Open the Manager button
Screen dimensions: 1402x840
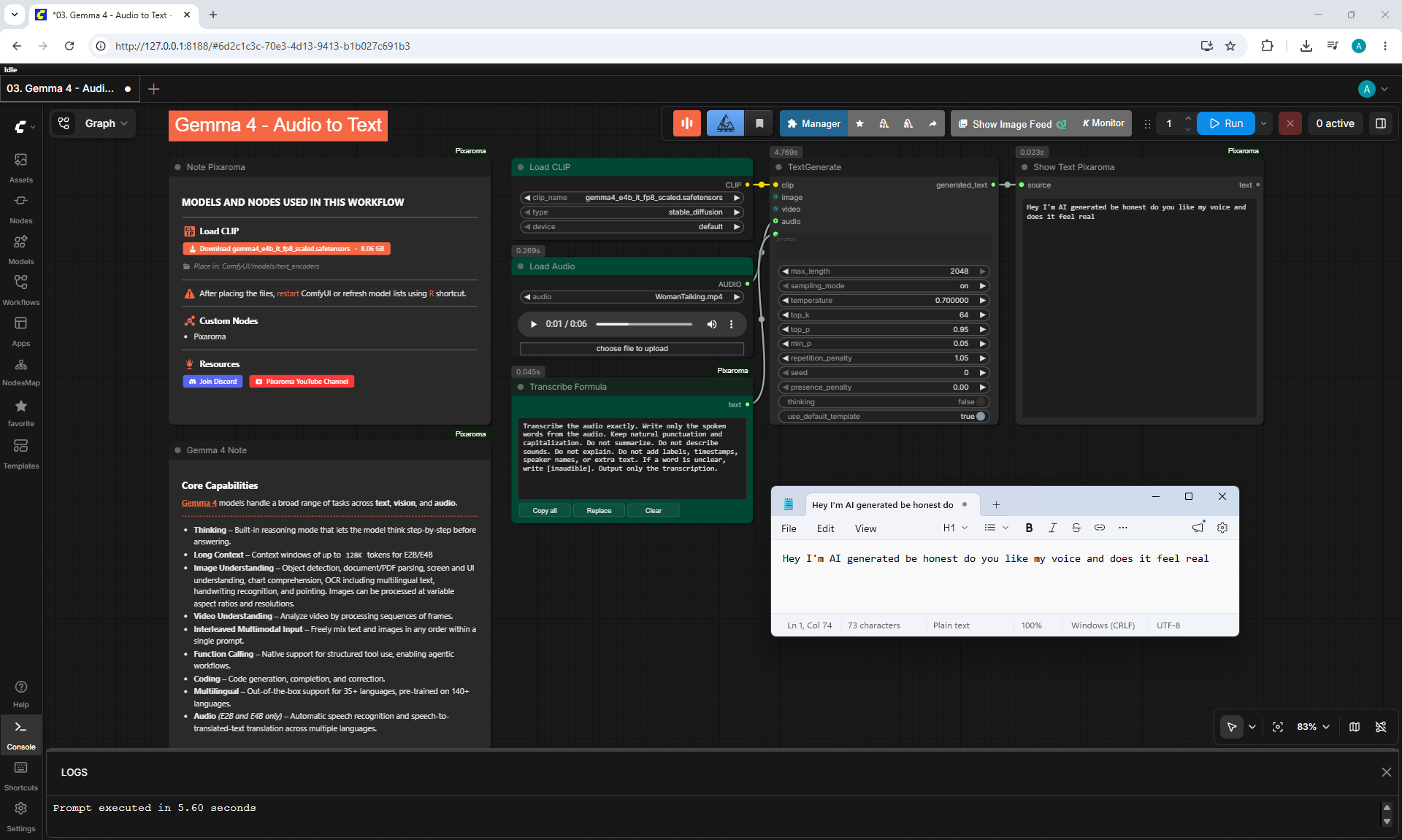(814, 123)
